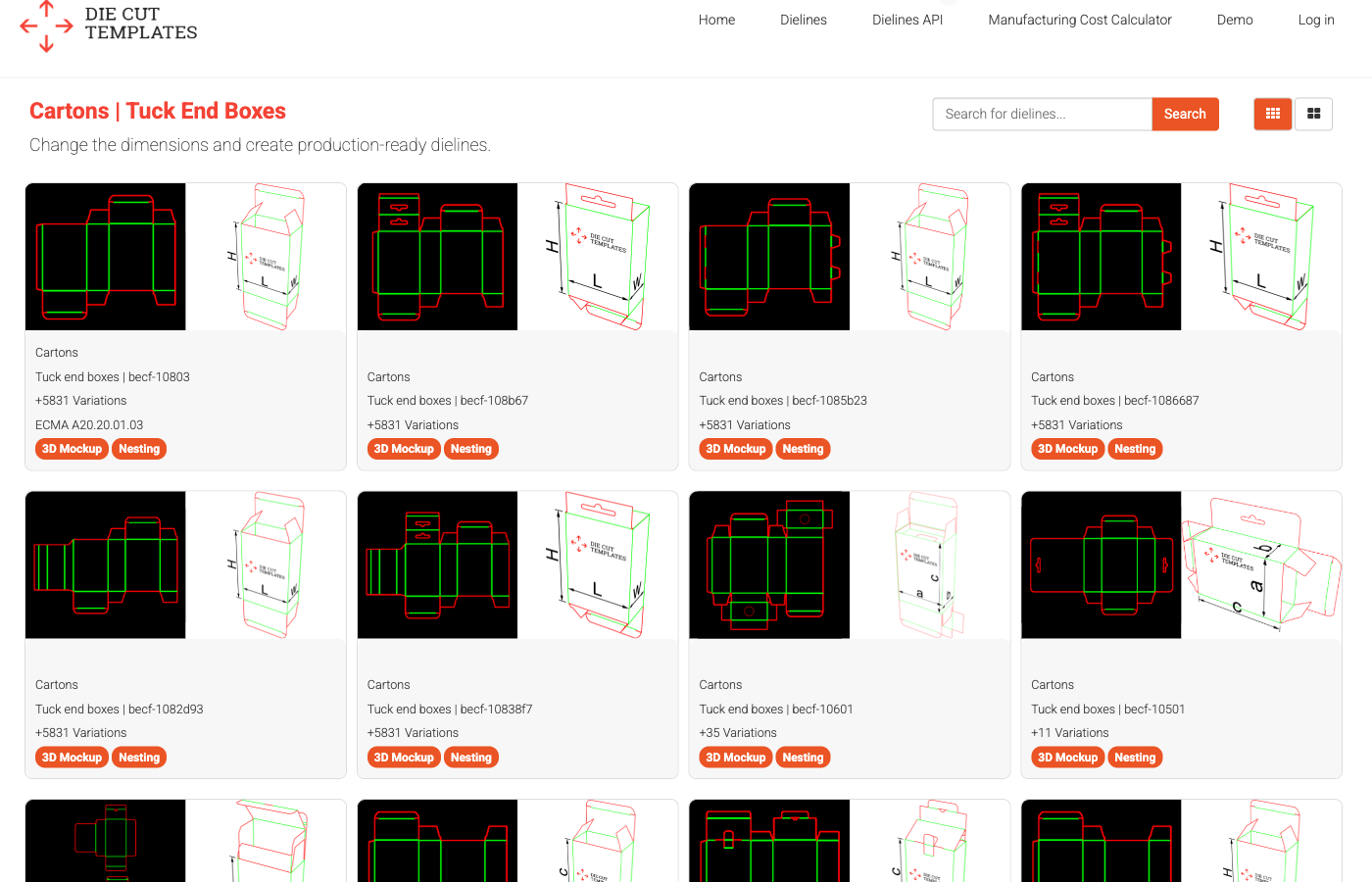Click title Tuck end boxes | becf-108b67
The height and width of the screenshot is (882, 1372).
click(448, 401)
